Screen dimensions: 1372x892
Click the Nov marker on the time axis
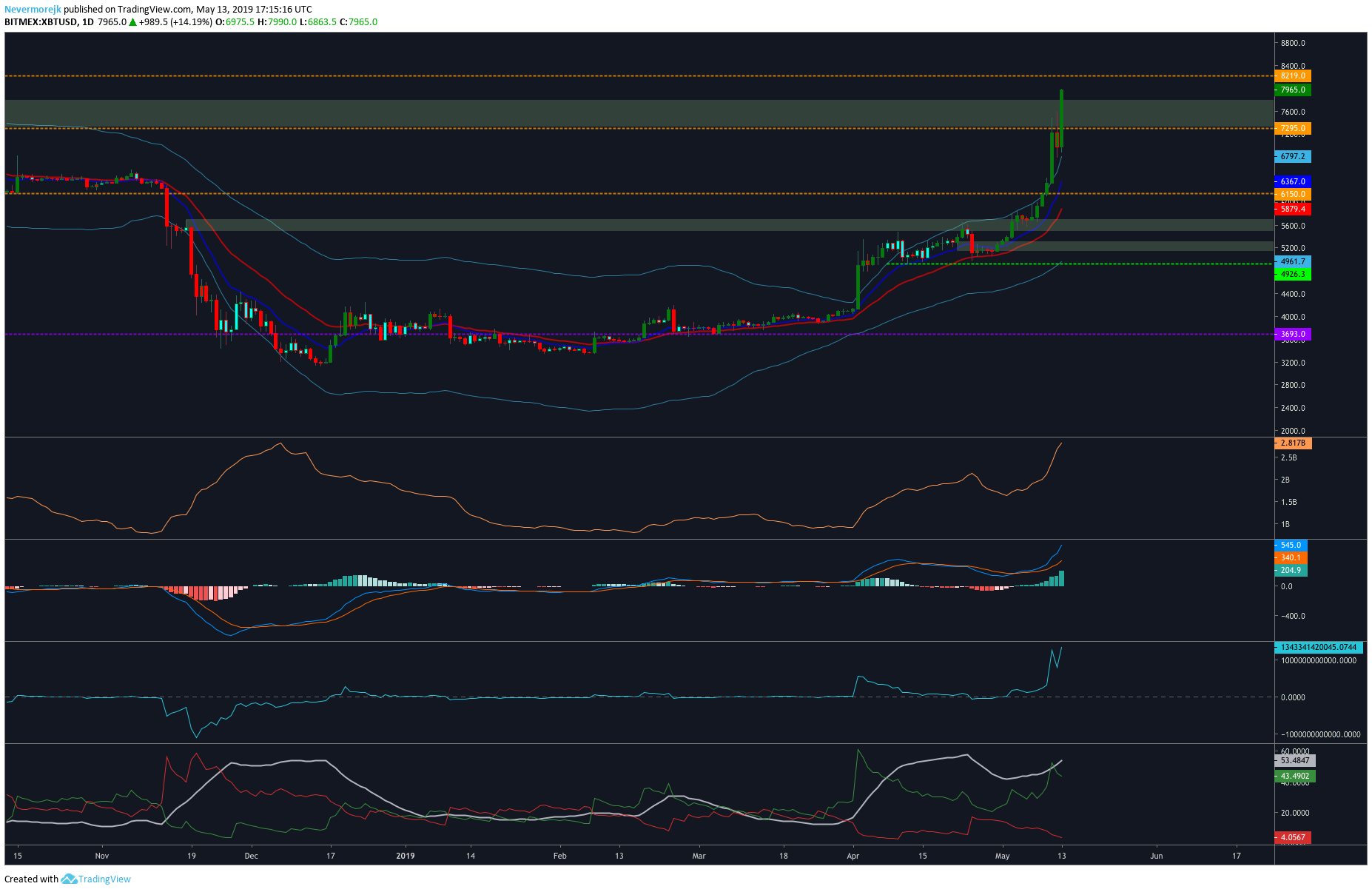coord(102,856)
